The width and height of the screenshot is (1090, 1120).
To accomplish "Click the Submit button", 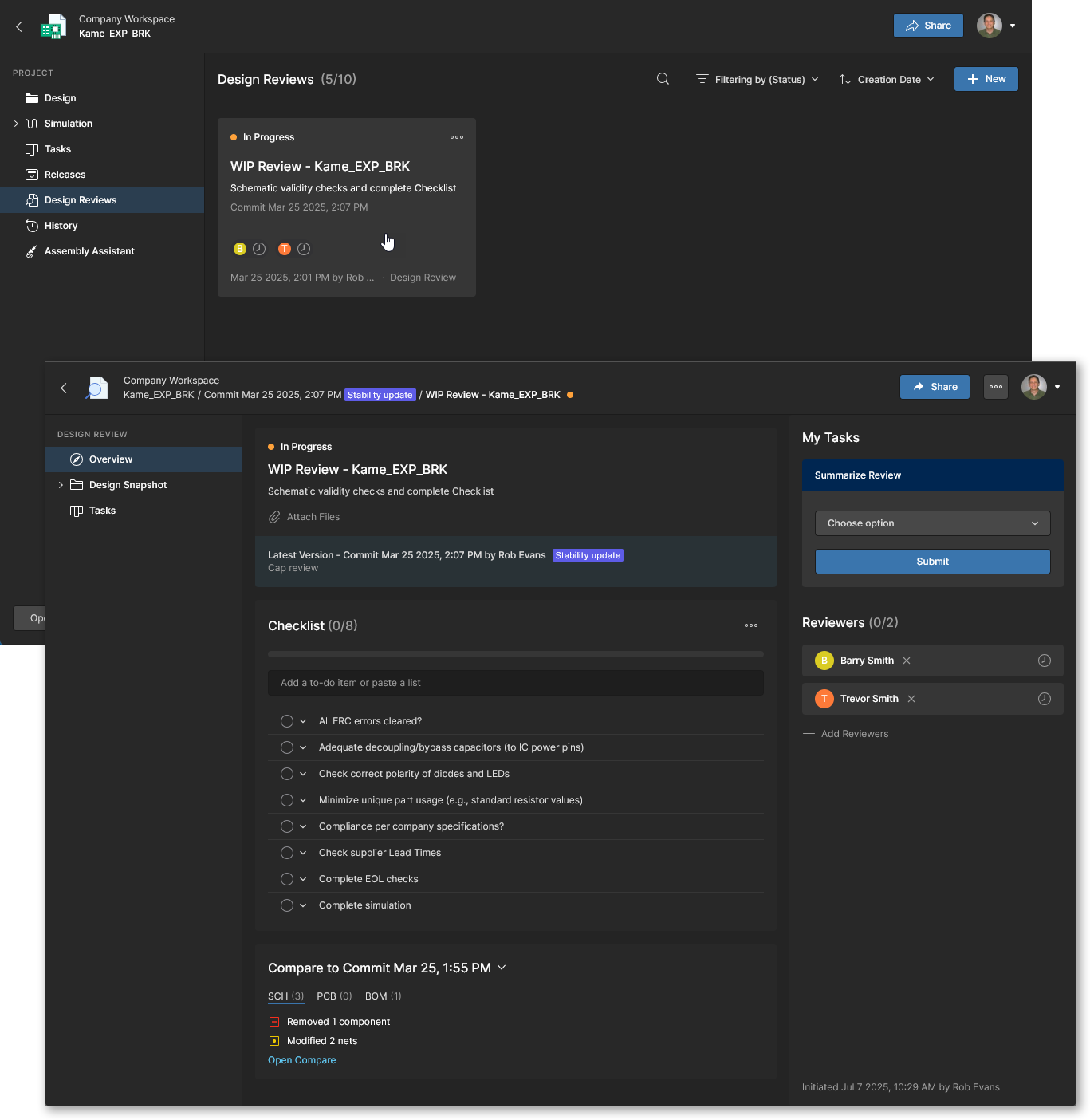I will tap(932, 562).
